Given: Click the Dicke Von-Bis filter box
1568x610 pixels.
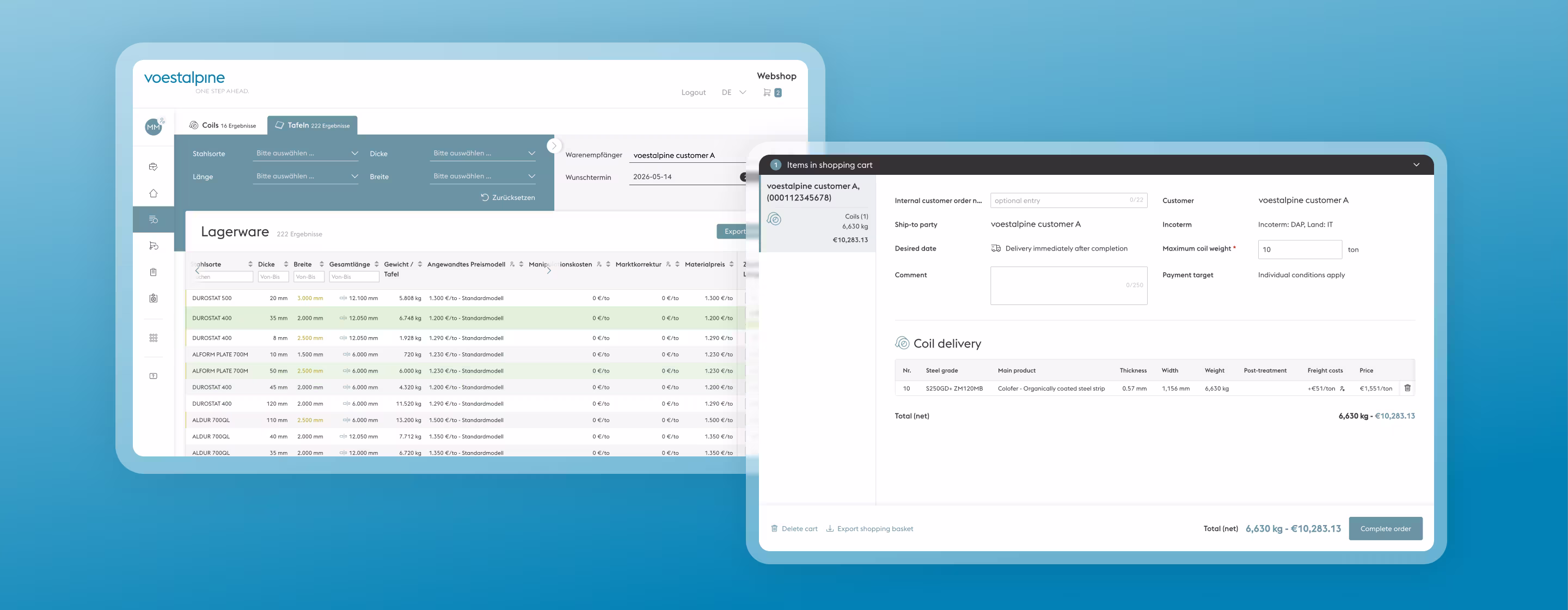Looking at the screenshot, I should coord(273,277).
